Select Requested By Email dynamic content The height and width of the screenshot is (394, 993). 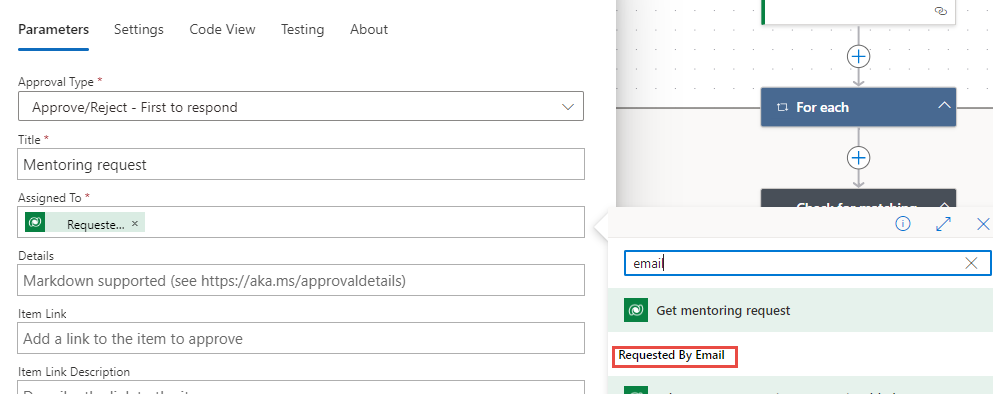pos(672,355)
